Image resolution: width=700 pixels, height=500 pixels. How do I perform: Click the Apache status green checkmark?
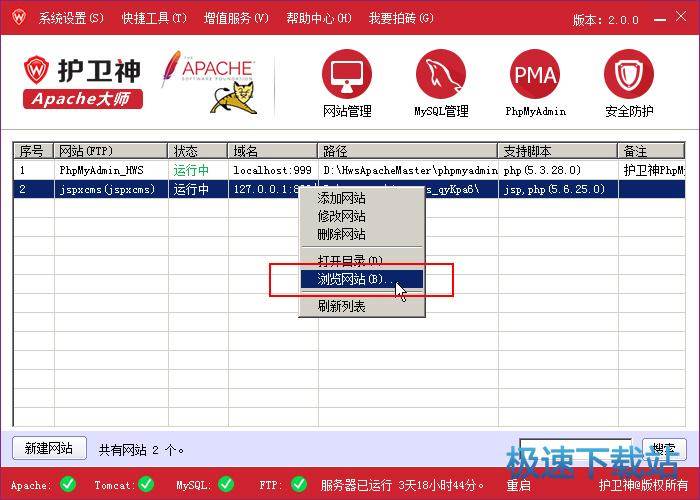[68, 484]
